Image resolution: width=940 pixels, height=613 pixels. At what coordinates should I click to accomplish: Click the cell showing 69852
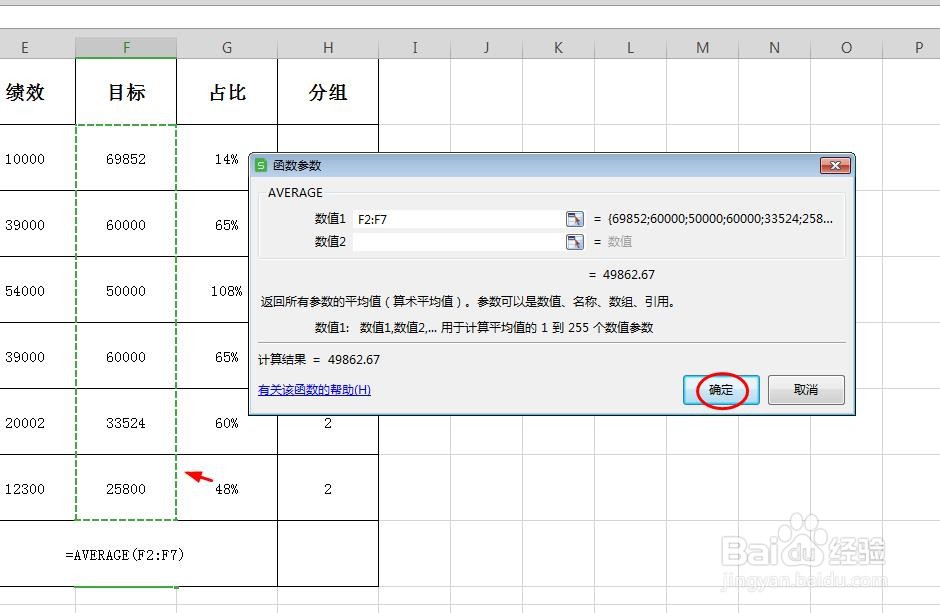coord(126,159)
